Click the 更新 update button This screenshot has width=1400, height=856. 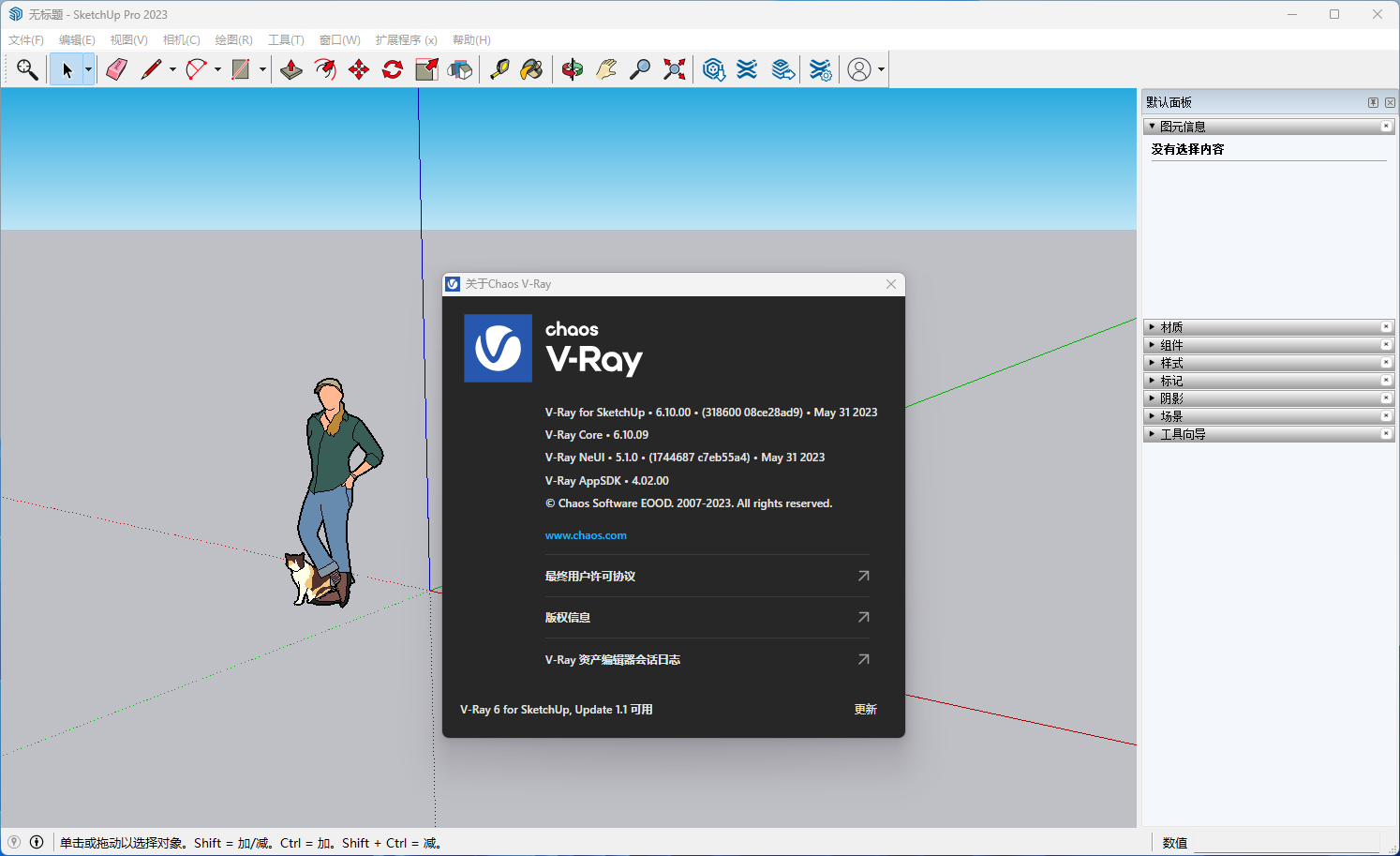click(865, 710)
